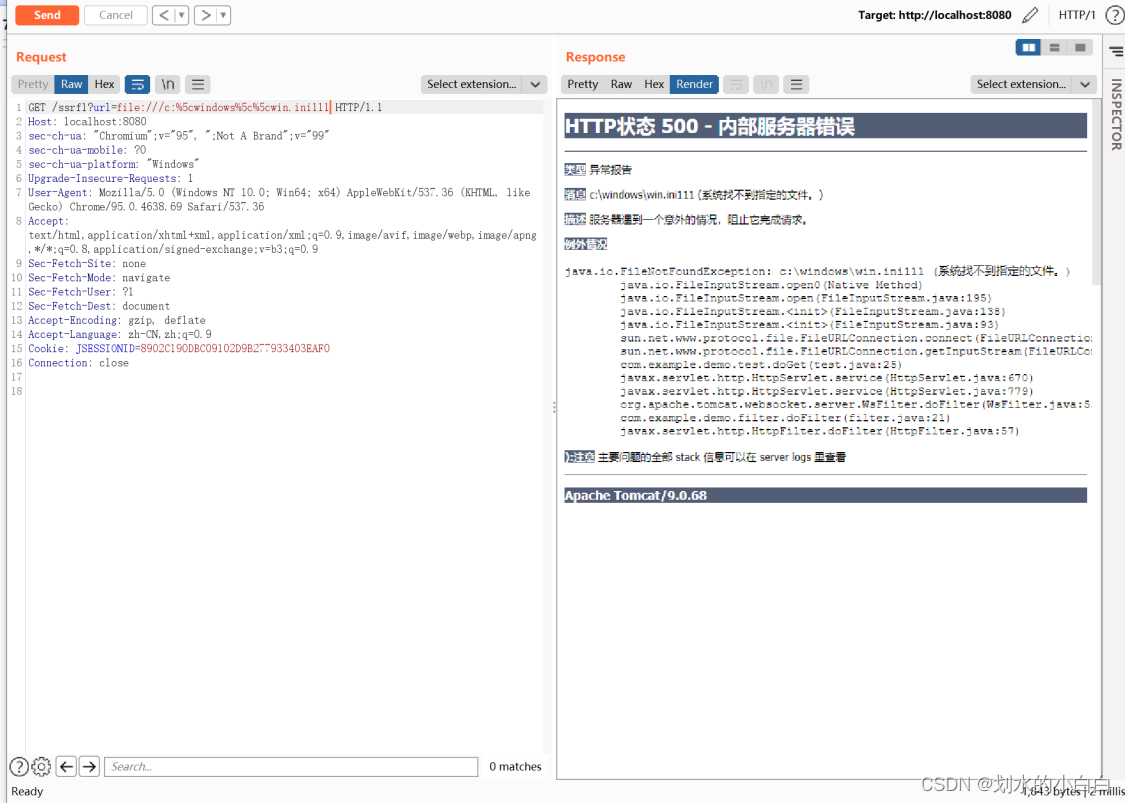
Task: Select the Request Raw tab
Action: (71, 84)
